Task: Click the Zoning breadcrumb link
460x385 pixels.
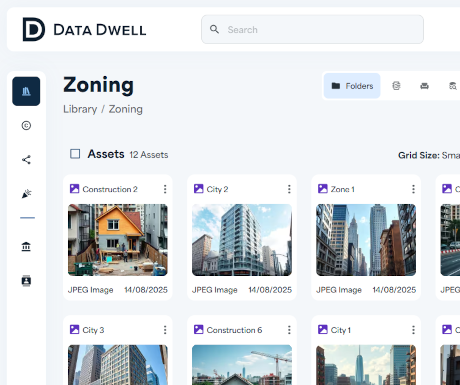Action: [x=126, y=109]
